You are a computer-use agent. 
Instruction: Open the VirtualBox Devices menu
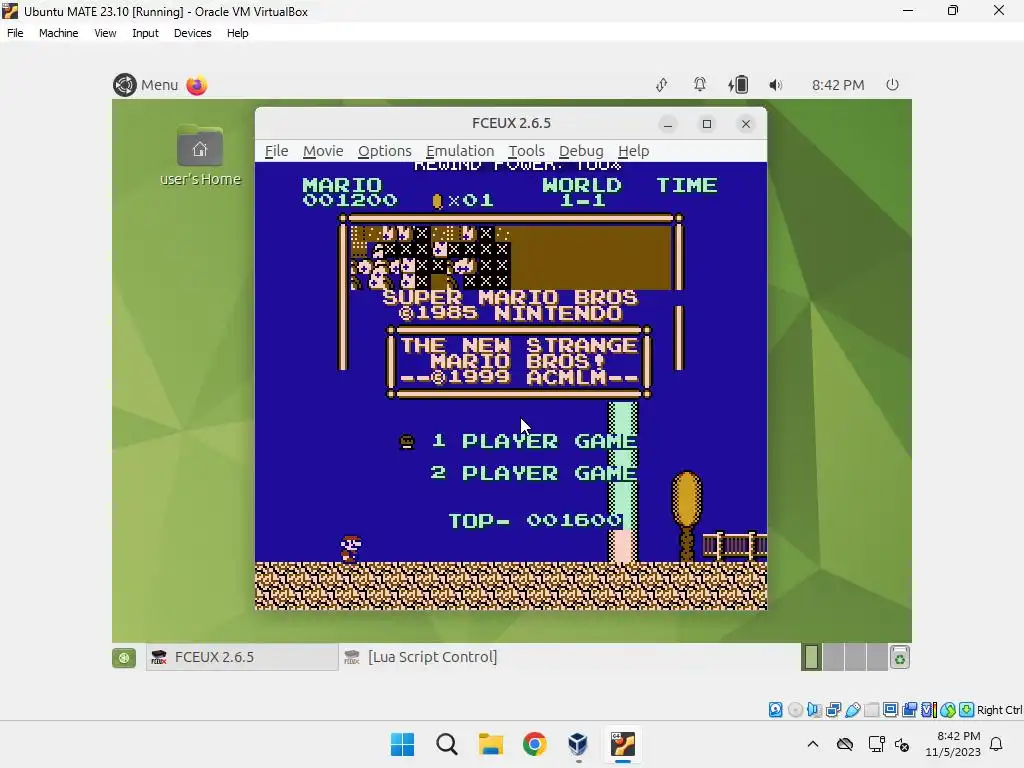click(x=192, y=33)
